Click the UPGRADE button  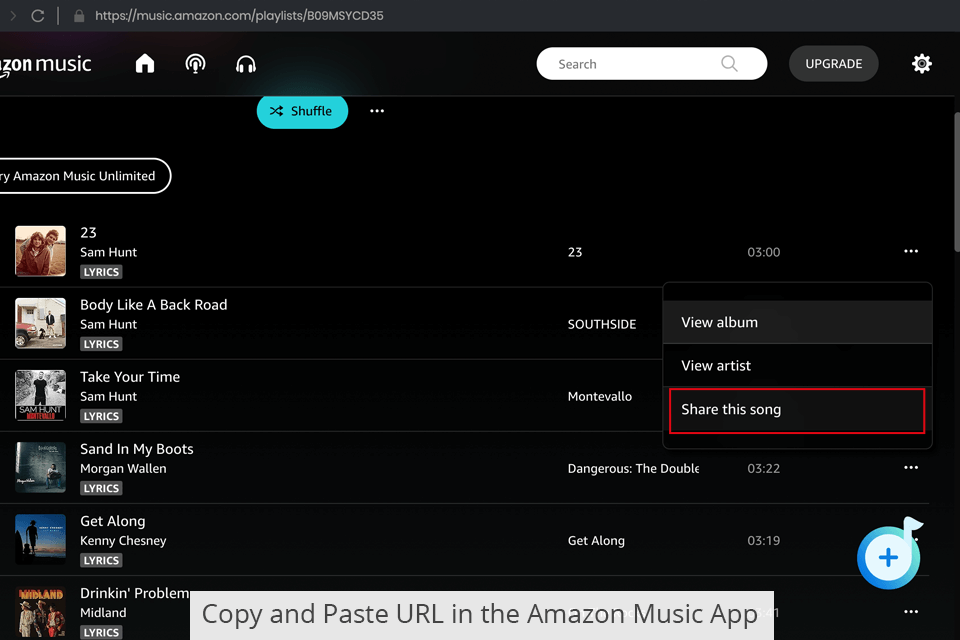tap(833, 64)
